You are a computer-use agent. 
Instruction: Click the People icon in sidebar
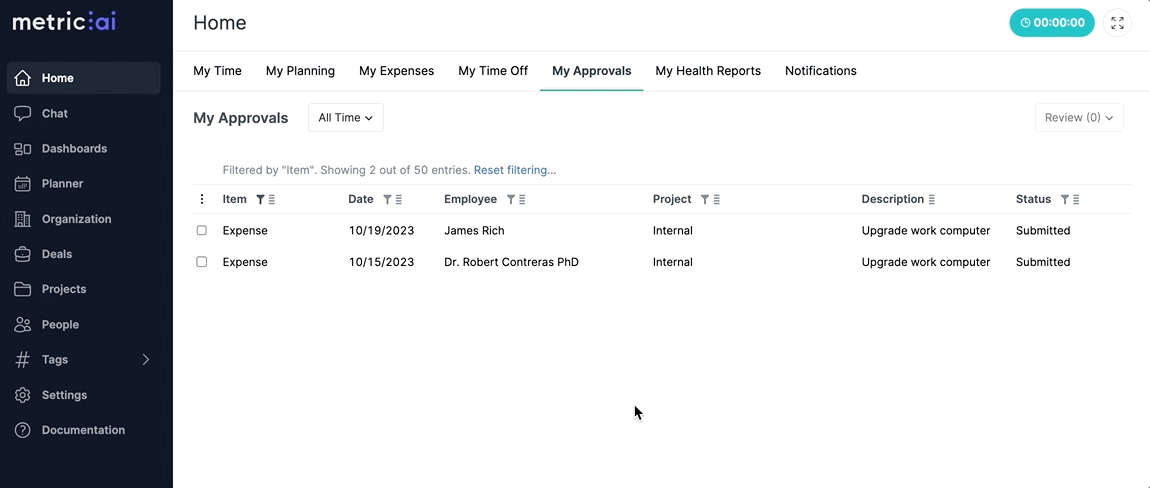click(23, 324)
